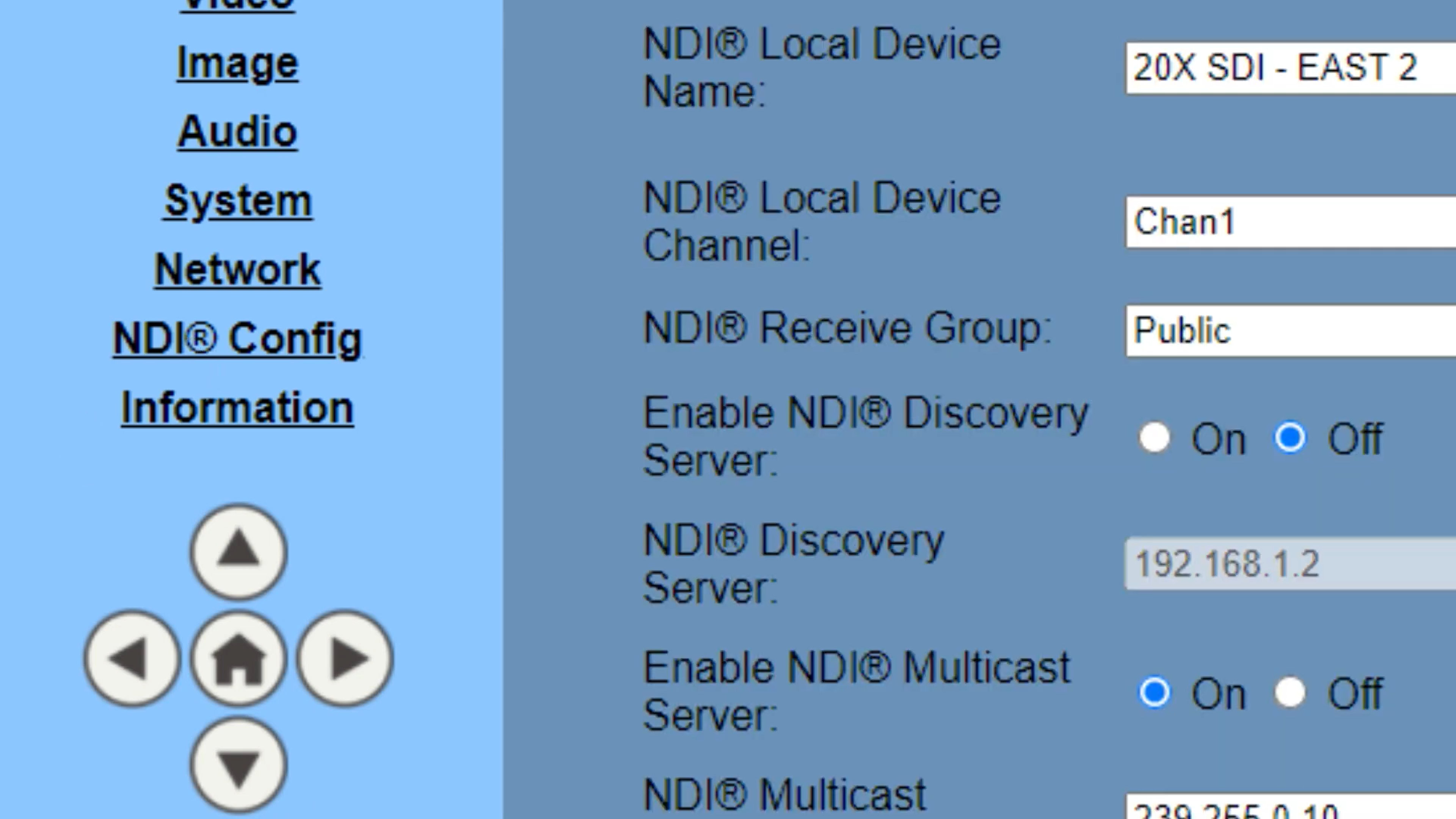Disable NDI® Multicast Server toggle Off
Screen dimensions: 1456x819
click(x=1289, y=693)
